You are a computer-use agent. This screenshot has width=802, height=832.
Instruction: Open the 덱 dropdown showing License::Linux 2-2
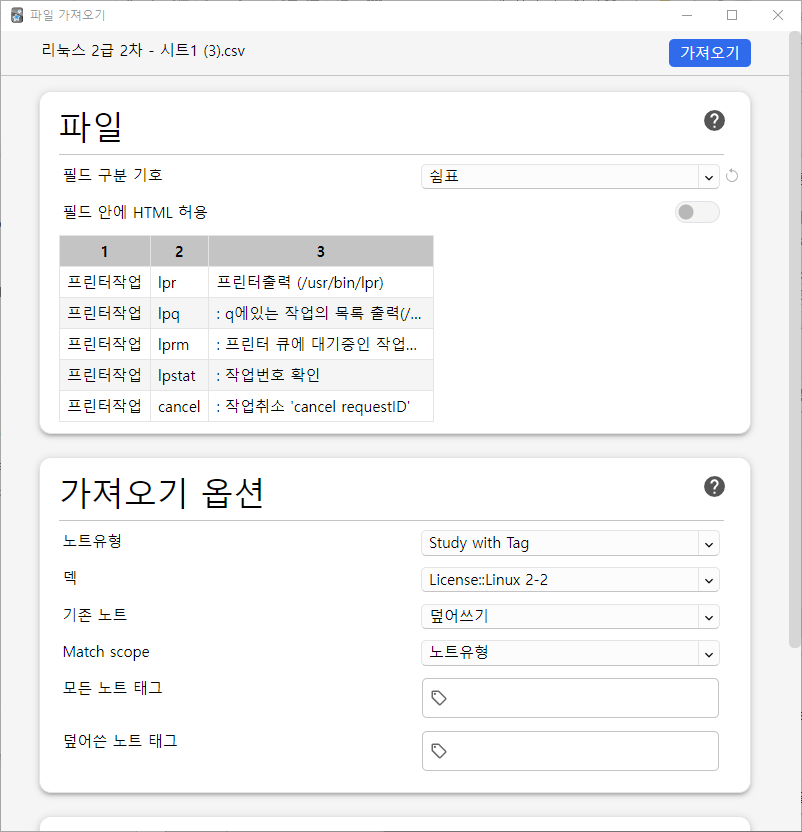[x=570, y=580]
